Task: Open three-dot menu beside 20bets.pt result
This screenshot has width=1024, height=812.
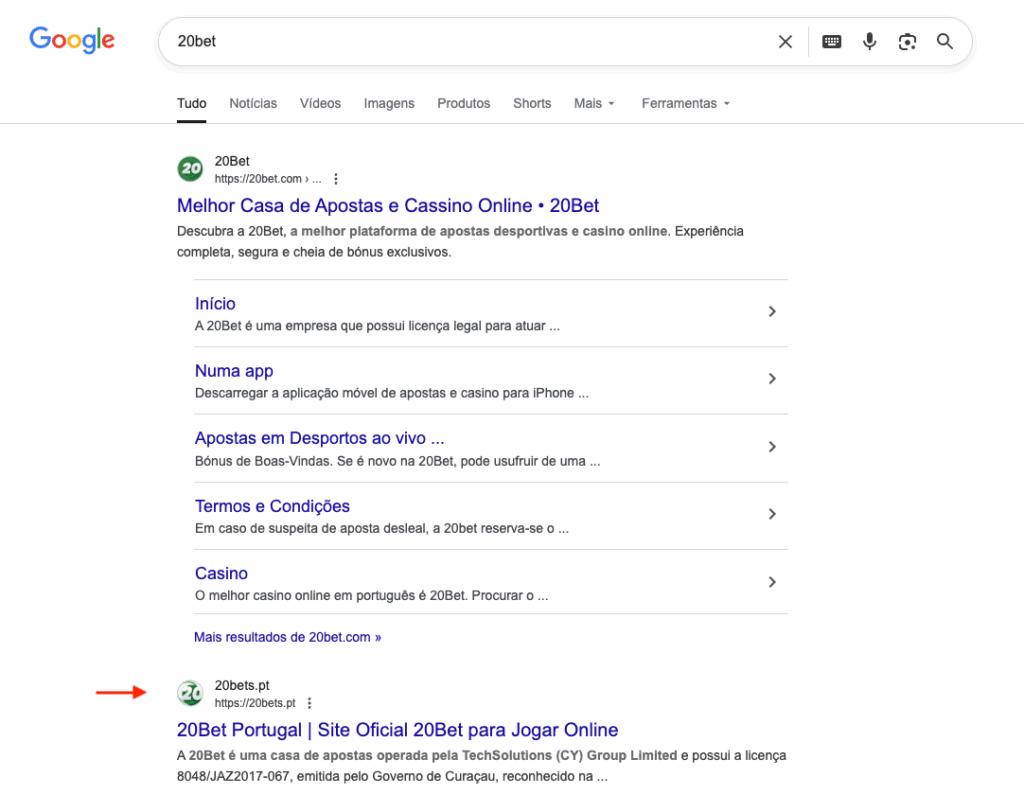Action: [x=309, y=703]
